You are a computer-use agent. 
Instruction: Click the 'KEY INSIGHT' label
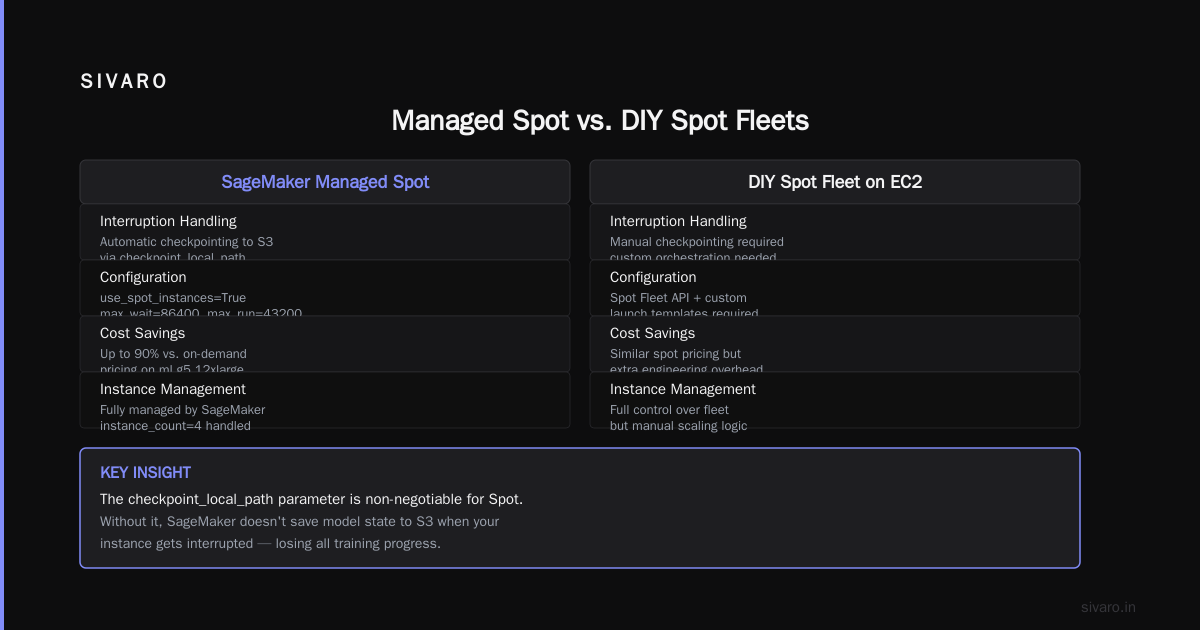click(145, 472)
